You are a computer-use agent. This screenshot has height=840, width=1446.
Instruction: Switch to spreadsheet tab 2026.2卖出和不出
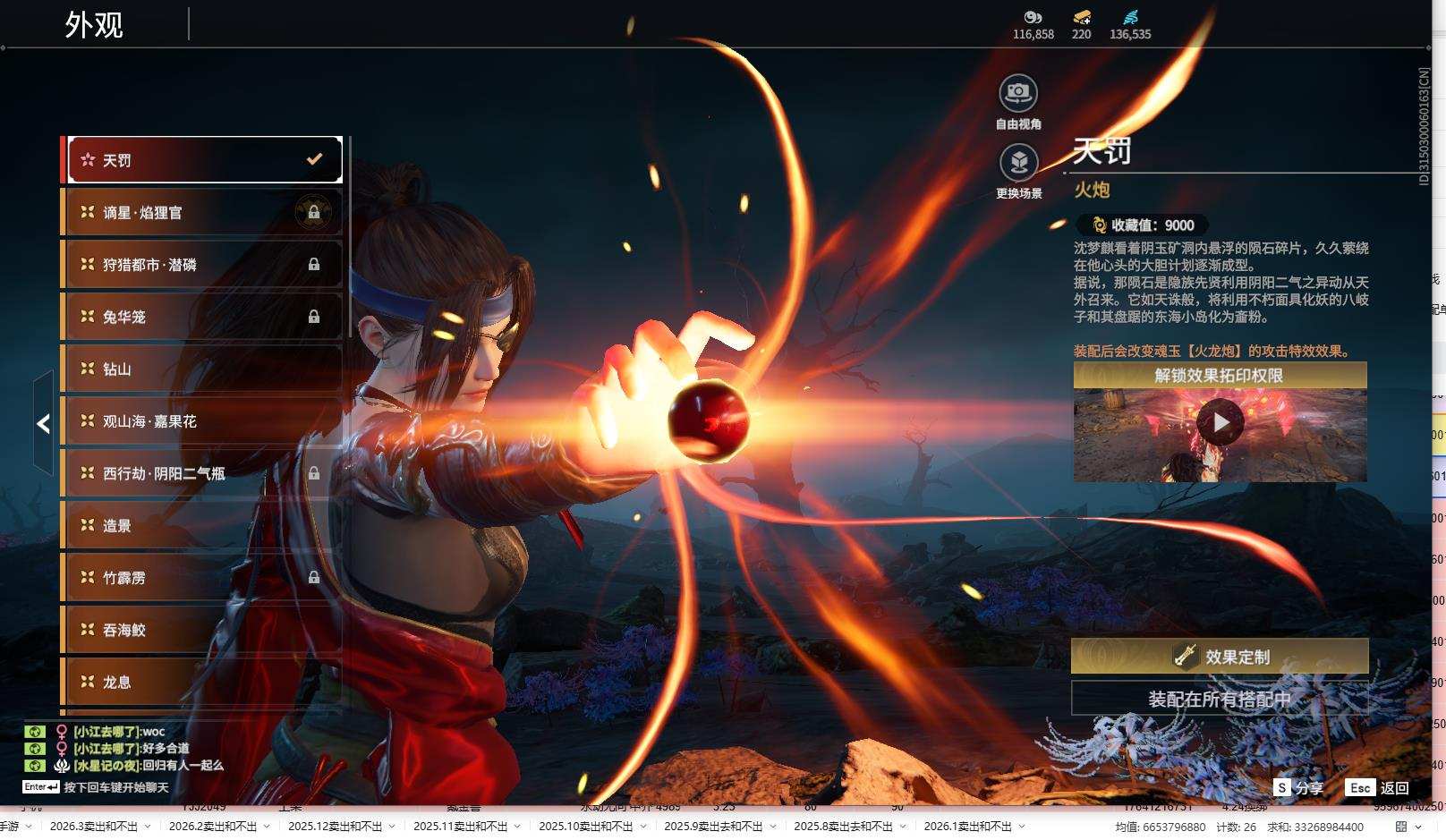pyautogui.click(x=213, y=827)
